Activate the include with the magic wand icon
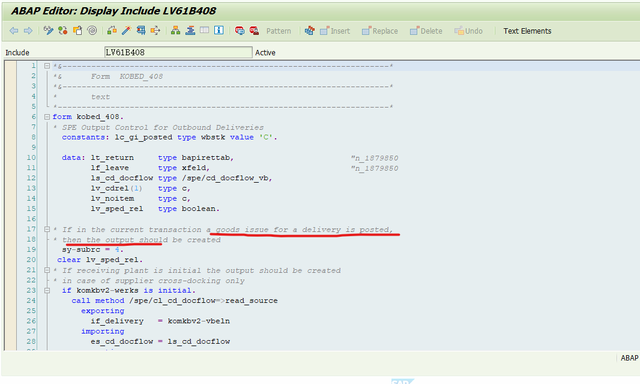The image size is (640, 384). point(126,31)
